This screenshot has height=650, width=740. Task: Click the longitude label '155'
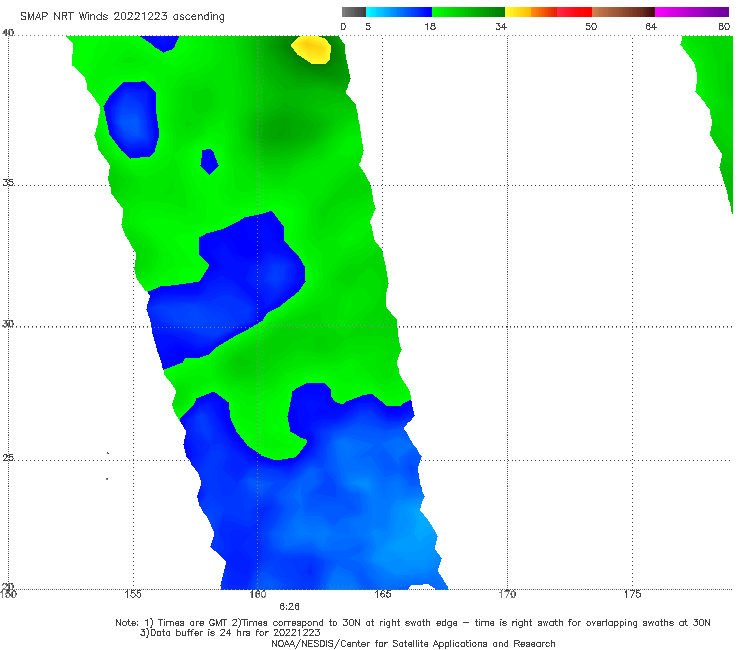tap(133, 594)
